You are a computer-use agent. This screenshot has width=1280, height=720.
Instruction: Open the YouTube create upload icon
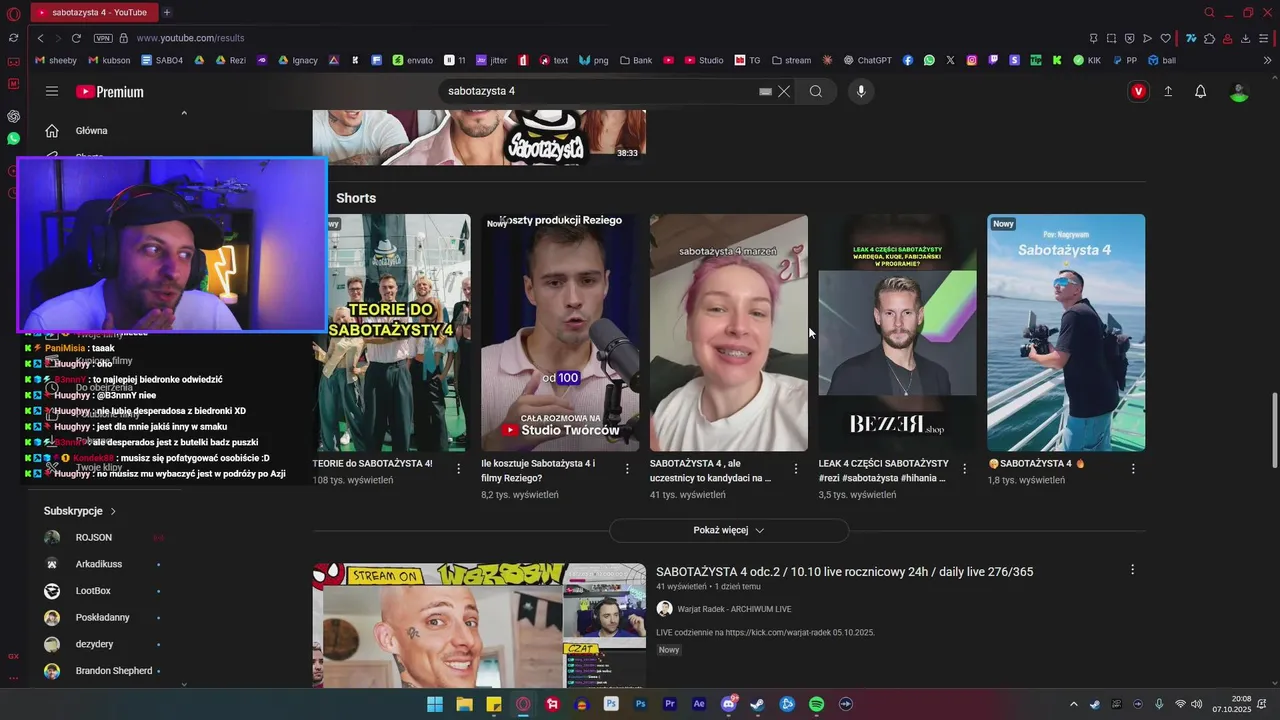pyautogui.click(x=1168, y=91)
